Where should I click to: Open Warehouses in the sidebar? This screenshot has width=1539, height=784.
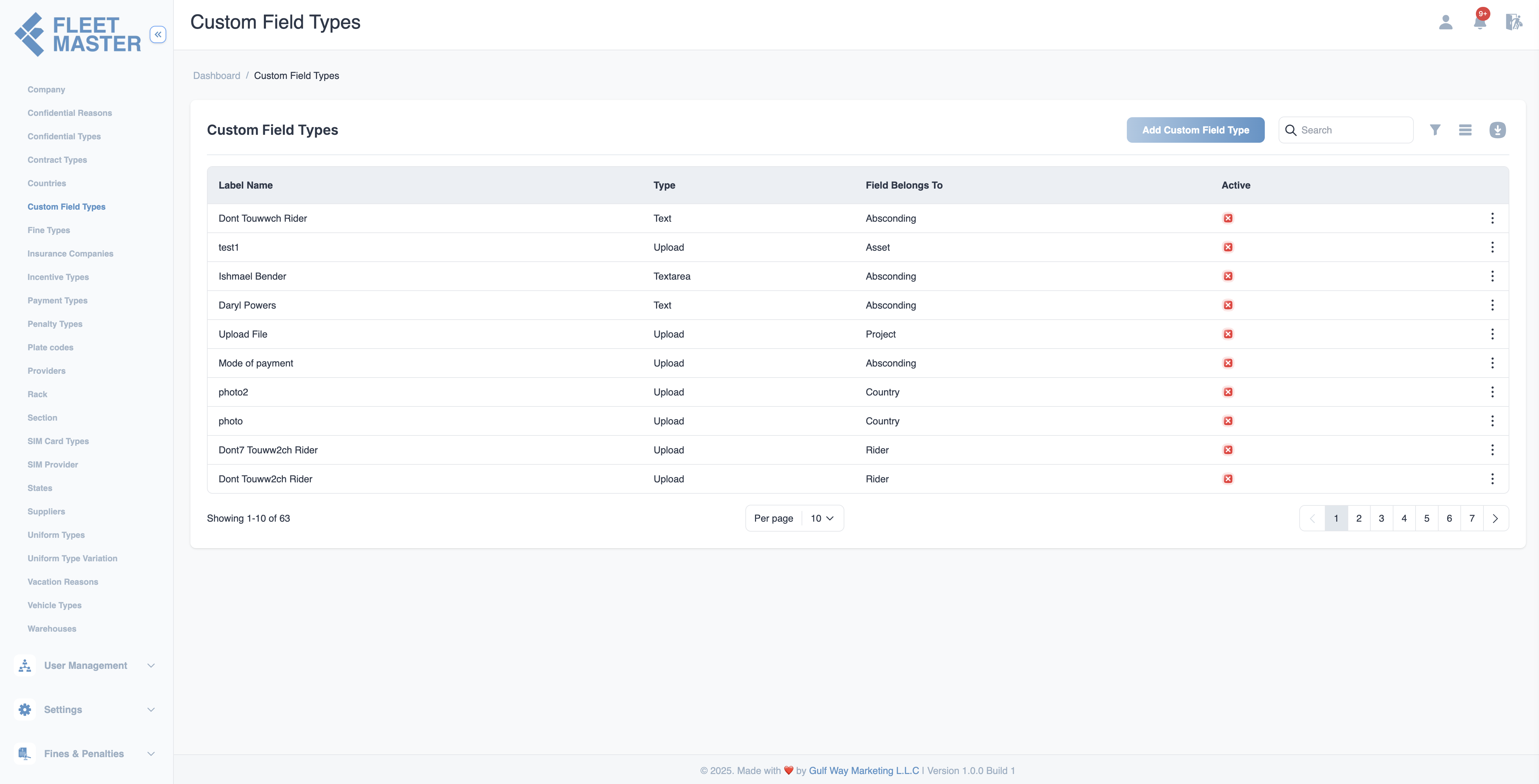[x=52, y=629]
